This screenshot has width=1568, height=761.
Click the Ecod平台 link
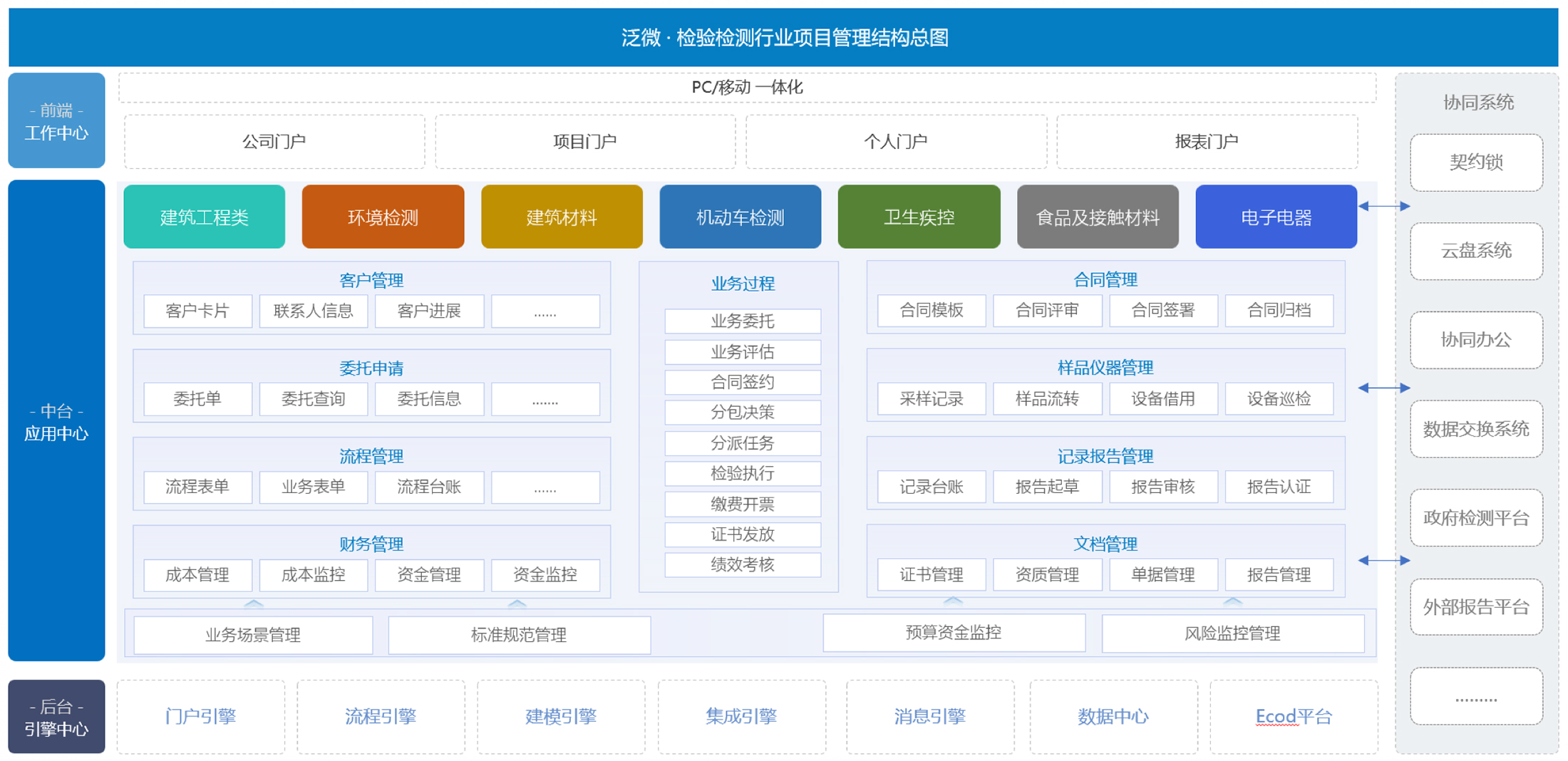(1293, 716)
